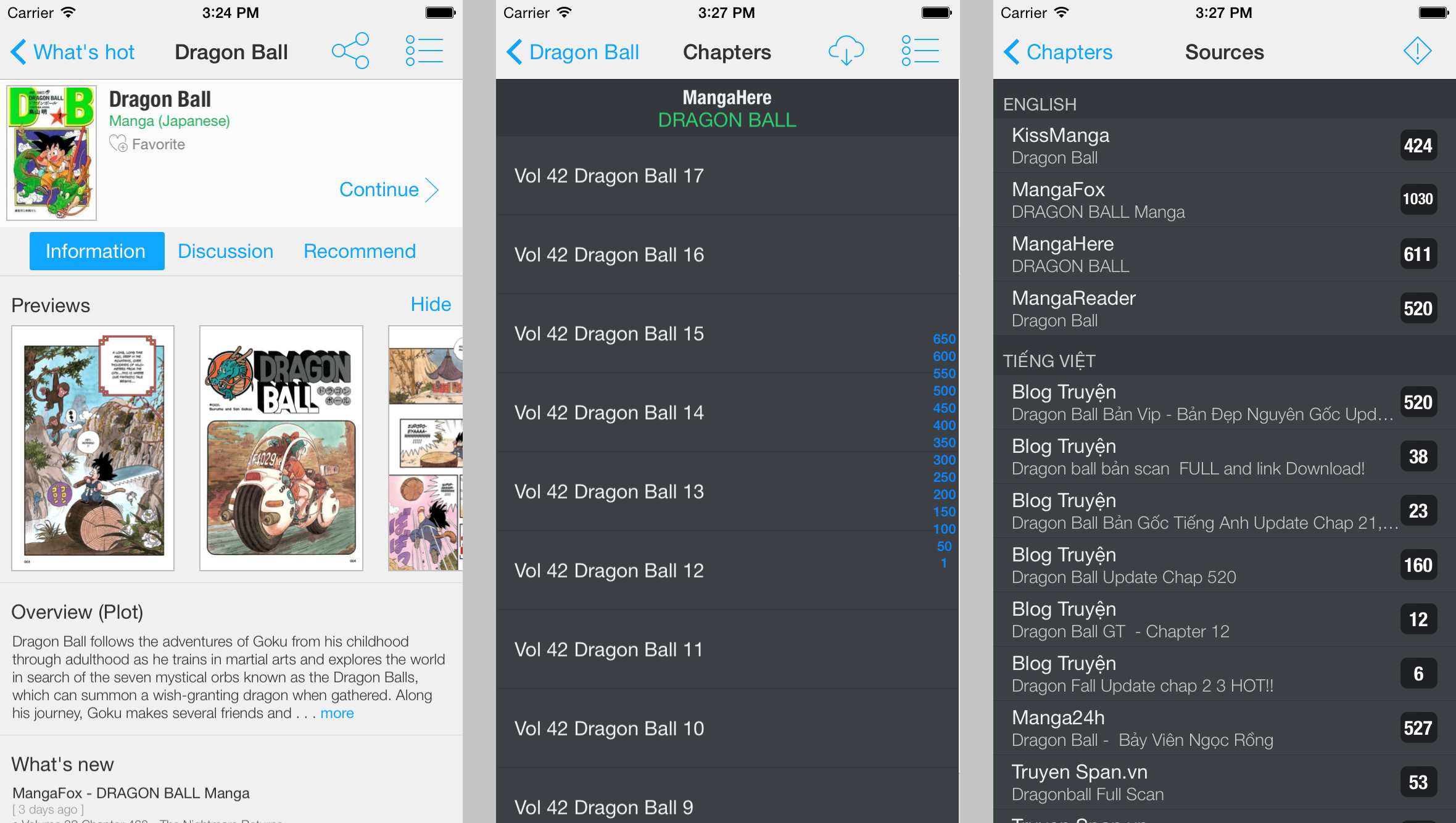Open list options icon in Chapters header
The width and height of the screenshot is (1456, 823).
tap(920, 51)
